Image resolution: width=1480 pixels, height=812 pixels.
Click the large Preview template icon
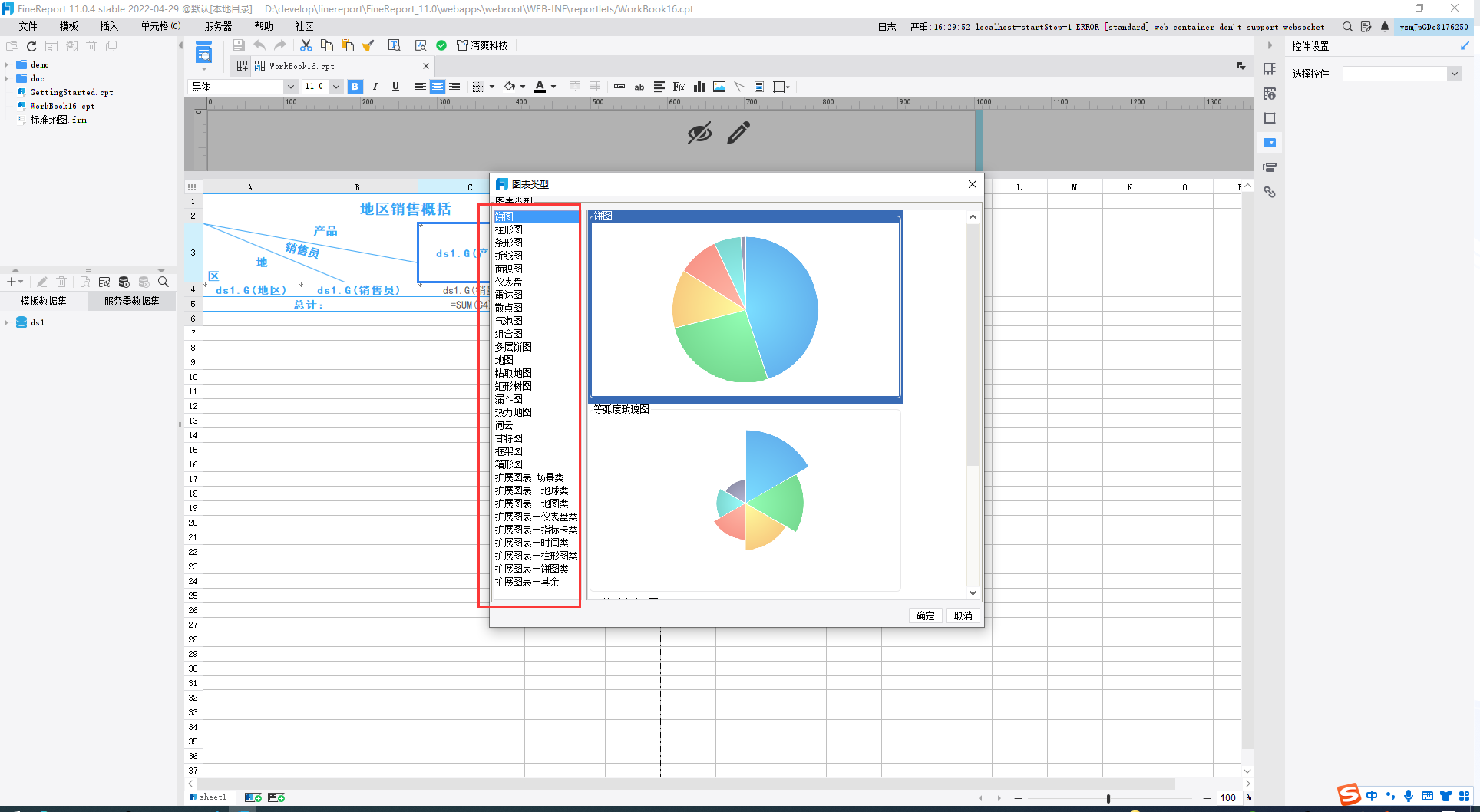click(203, 54)
